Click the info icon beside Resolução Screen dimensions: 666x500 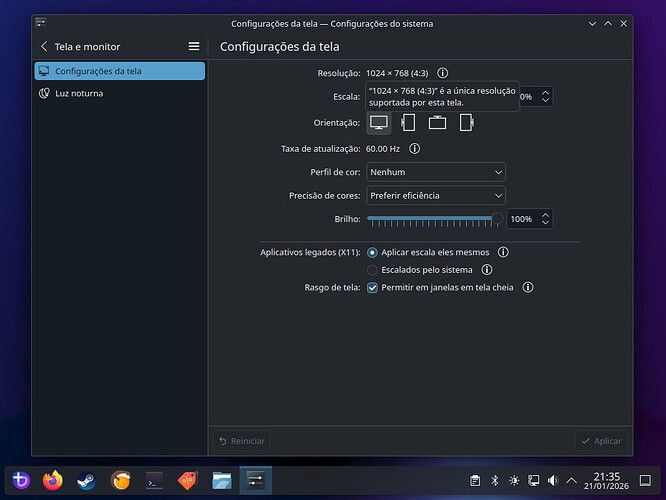pos(442,73)
